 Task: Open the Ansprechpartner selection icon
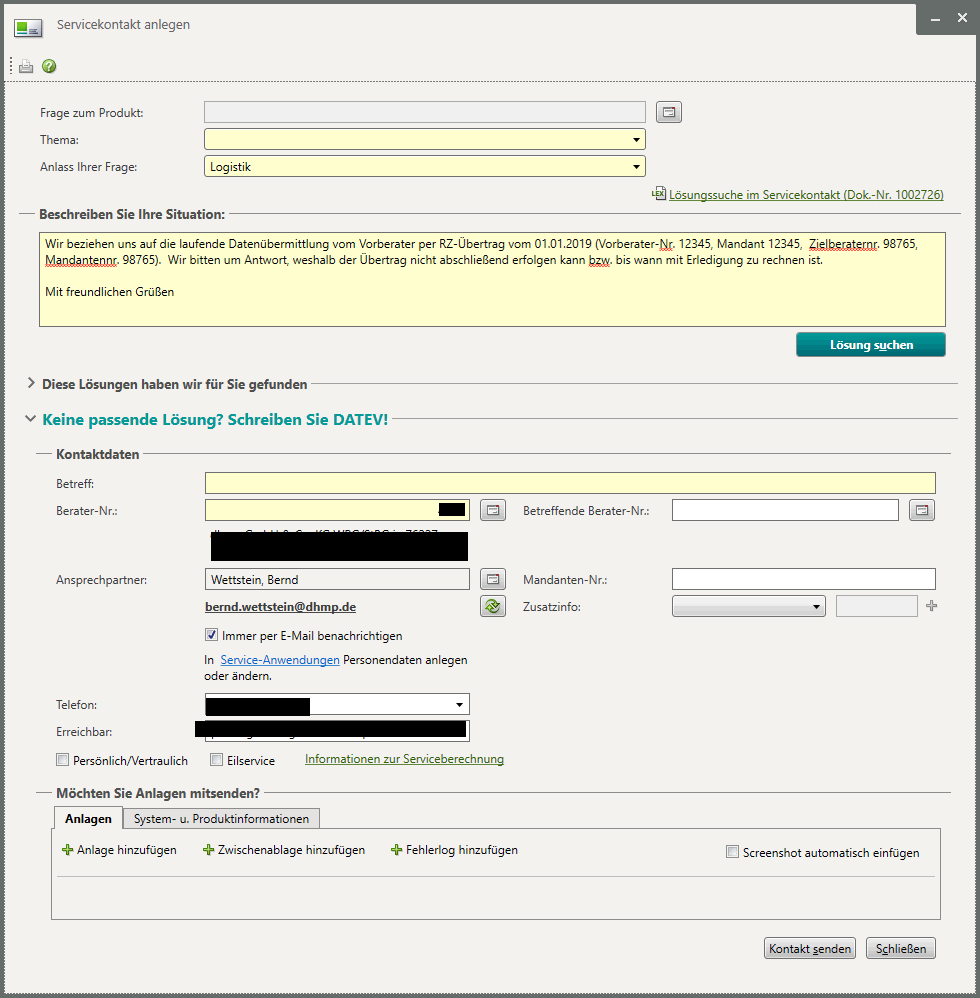point(493,579)
